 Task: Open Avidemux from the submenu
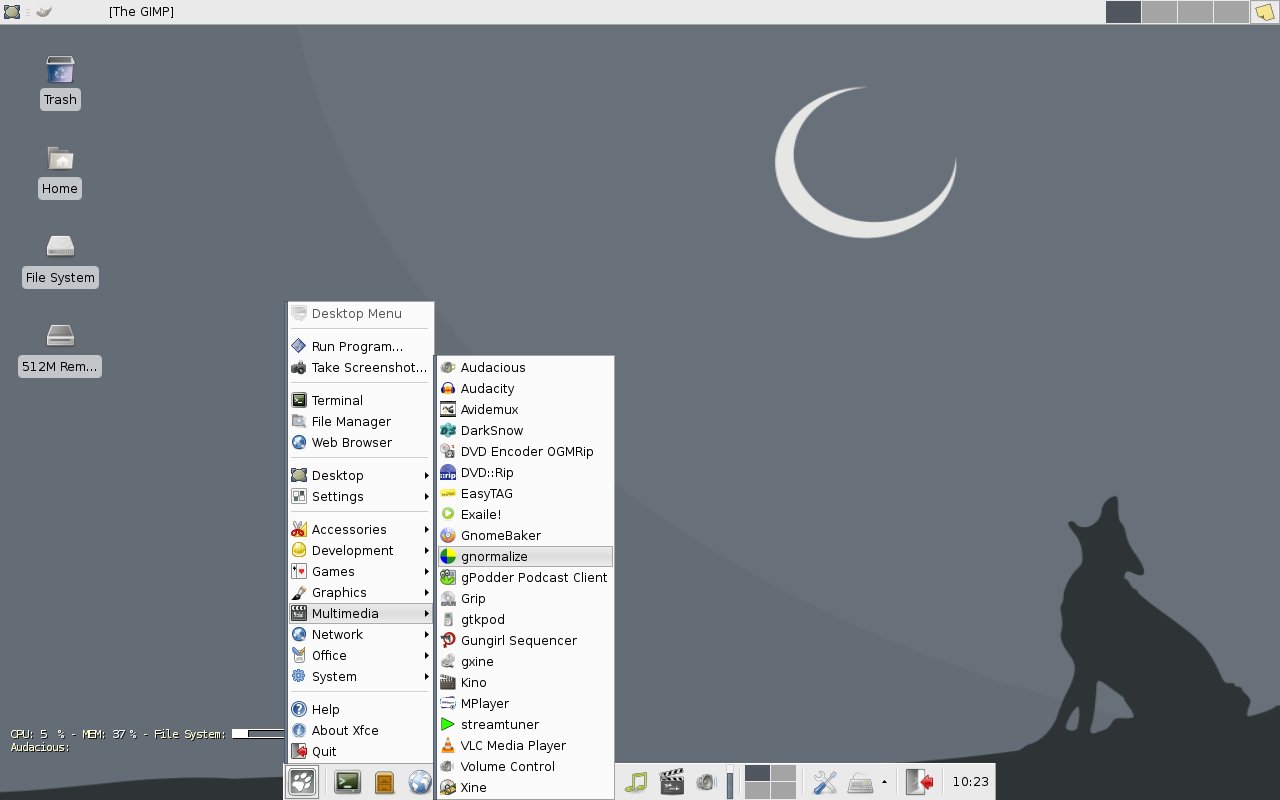(x=525, y=409)
